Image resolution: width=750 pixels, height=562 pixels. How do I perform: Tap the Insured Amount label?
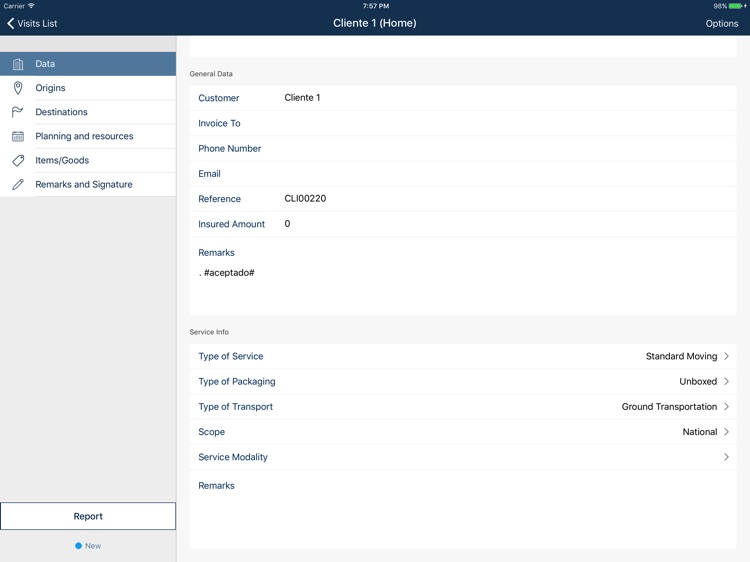point(232,224)
